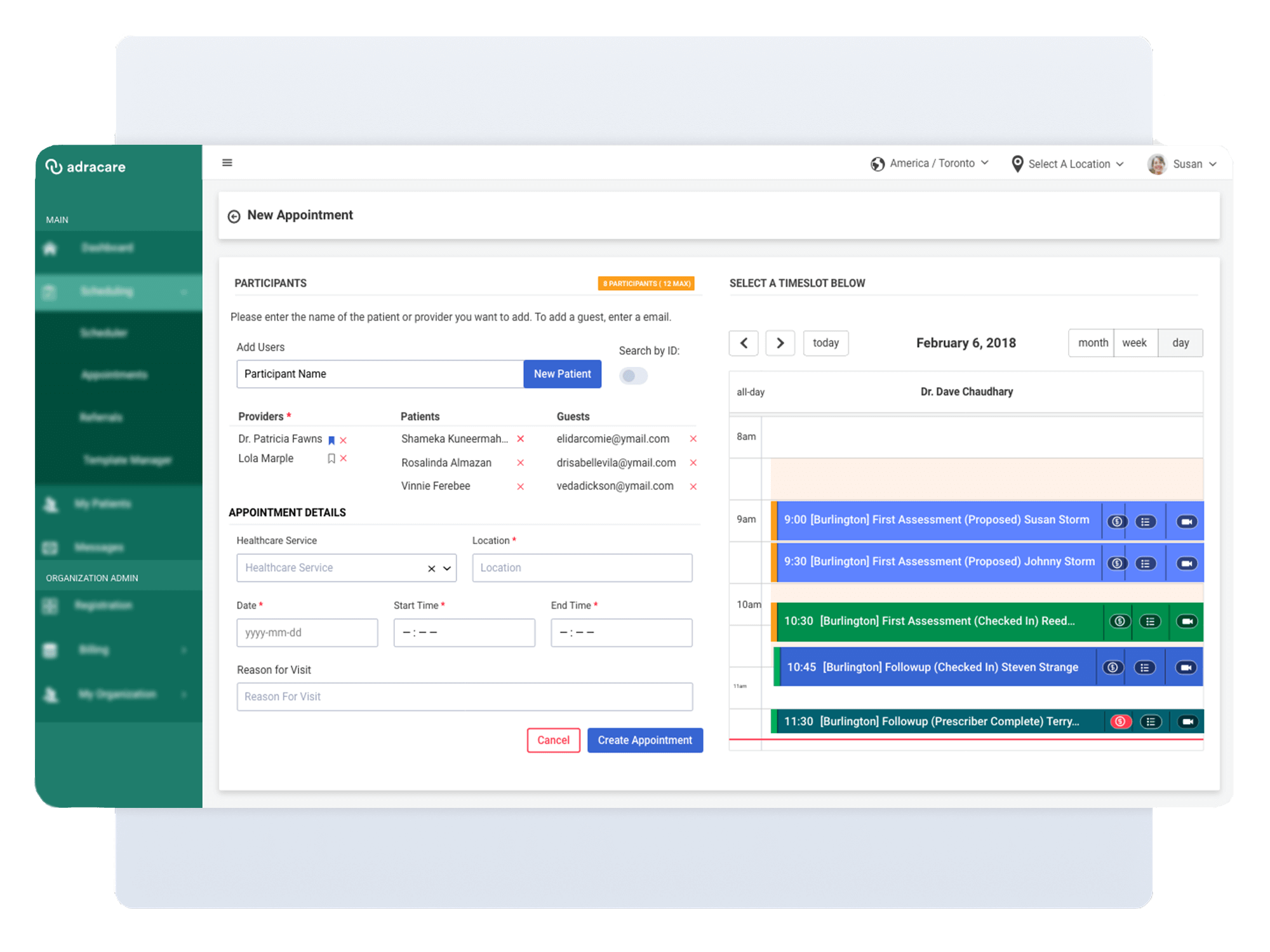Go to next day in calendar

tap(780, 343)
